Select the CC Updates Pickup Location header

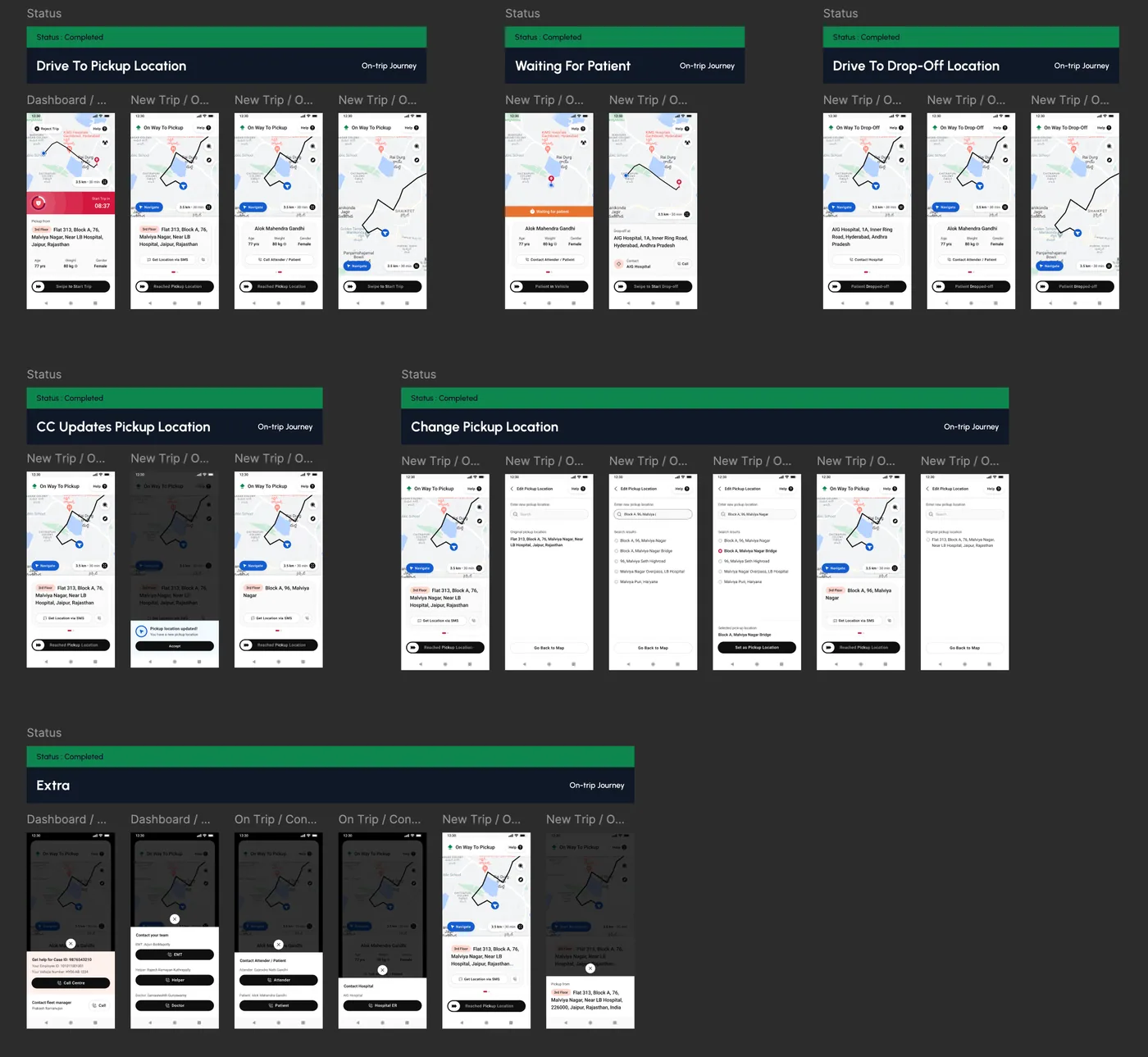pyautogui.click(x=175, y=426)
